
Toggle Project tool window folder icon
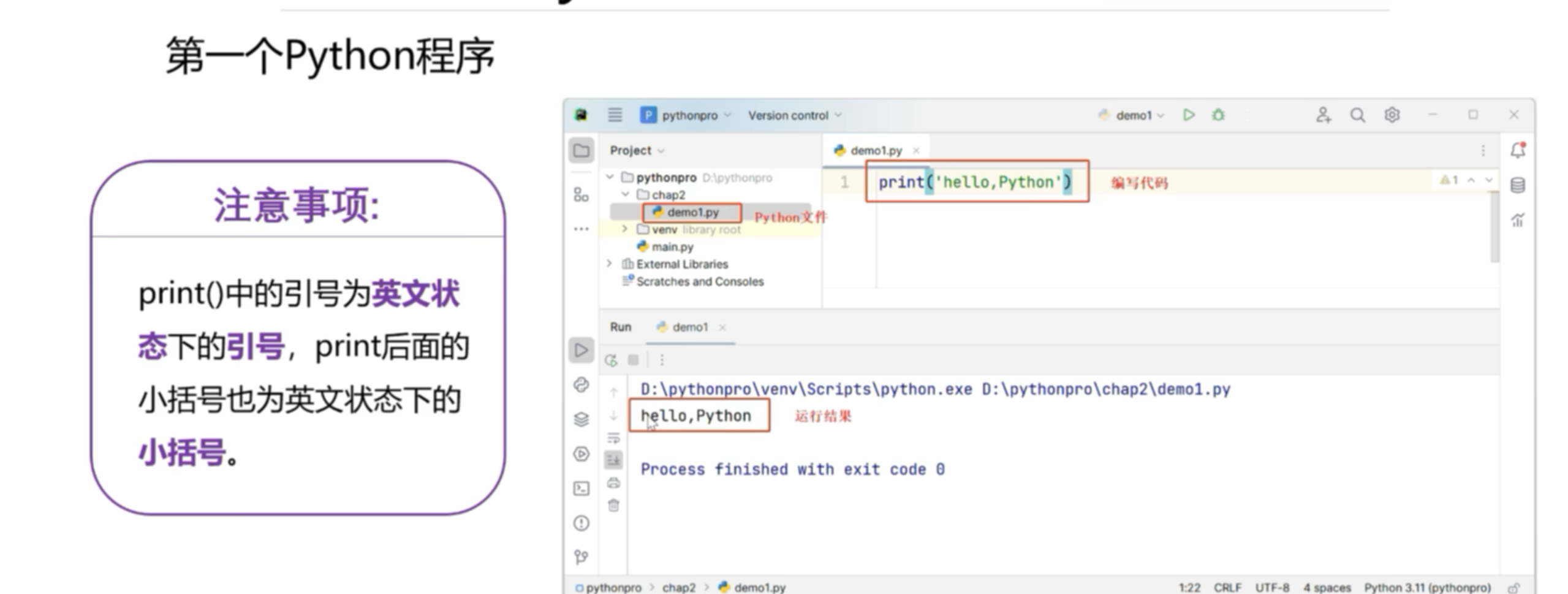point(581,150)
